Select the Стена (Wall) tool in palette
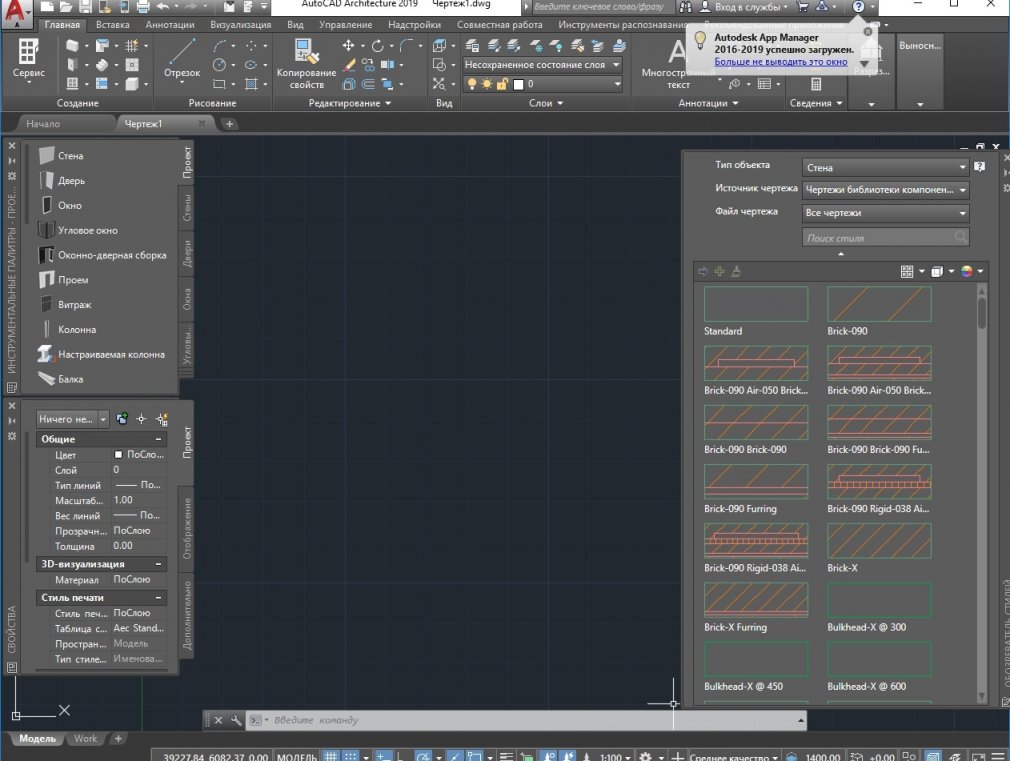The width and height of the screenshot is (1010, 761). [x=70, y=156]
